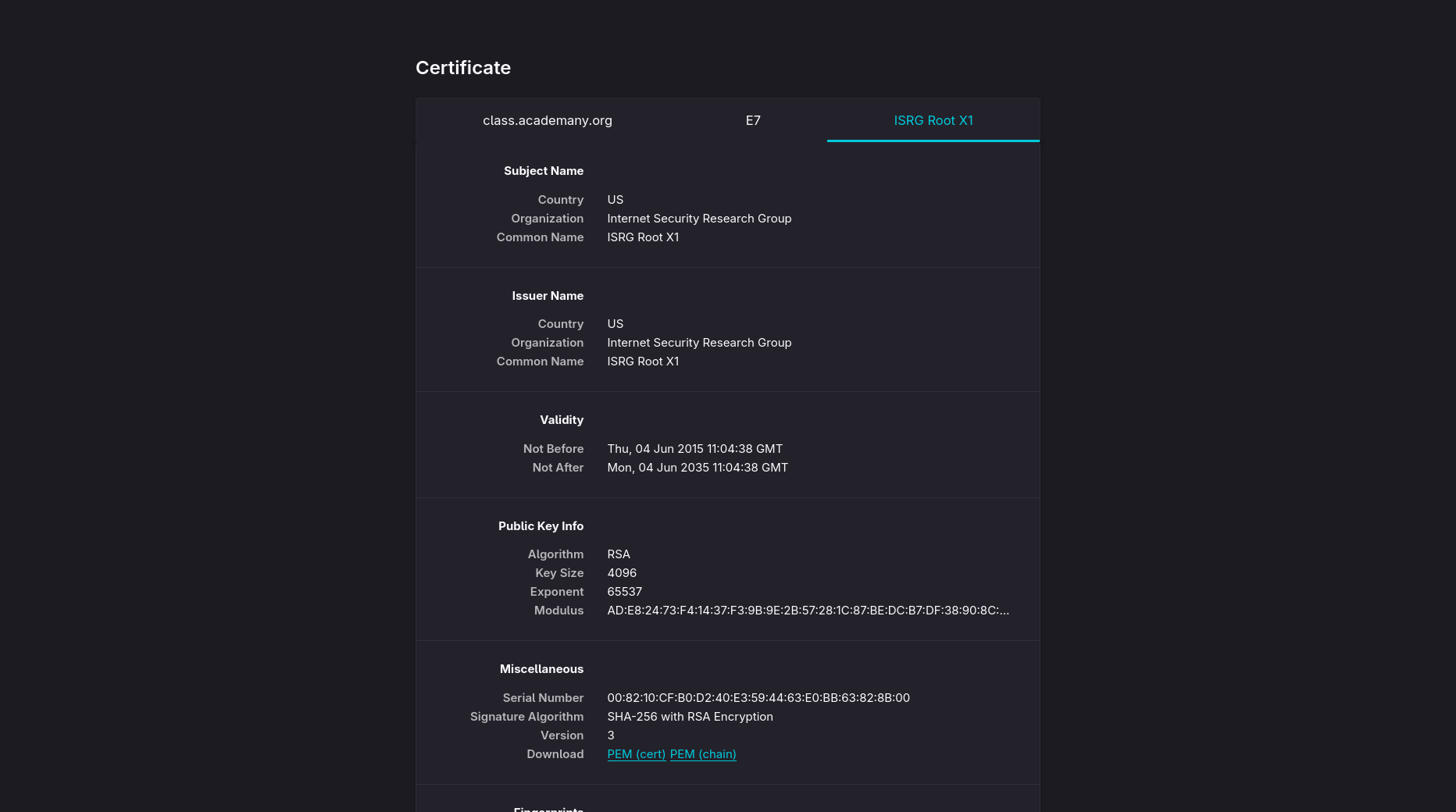Screen dimensions: 1456x812
Task: Click the Serial Number label
Action: pos(543,698)
